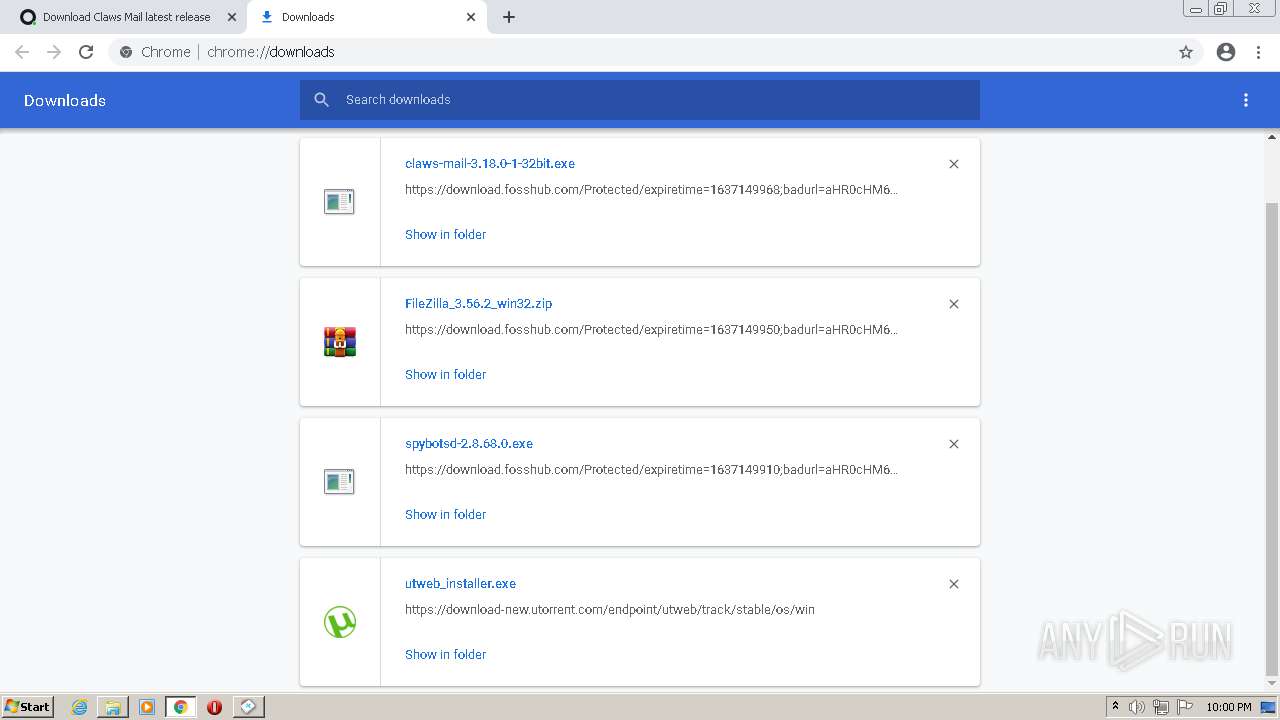Screen dimensions: 1280x720
Task: Remove utweb_installer.exe from list
Action: pyautogui.click(x=954, y=584)
